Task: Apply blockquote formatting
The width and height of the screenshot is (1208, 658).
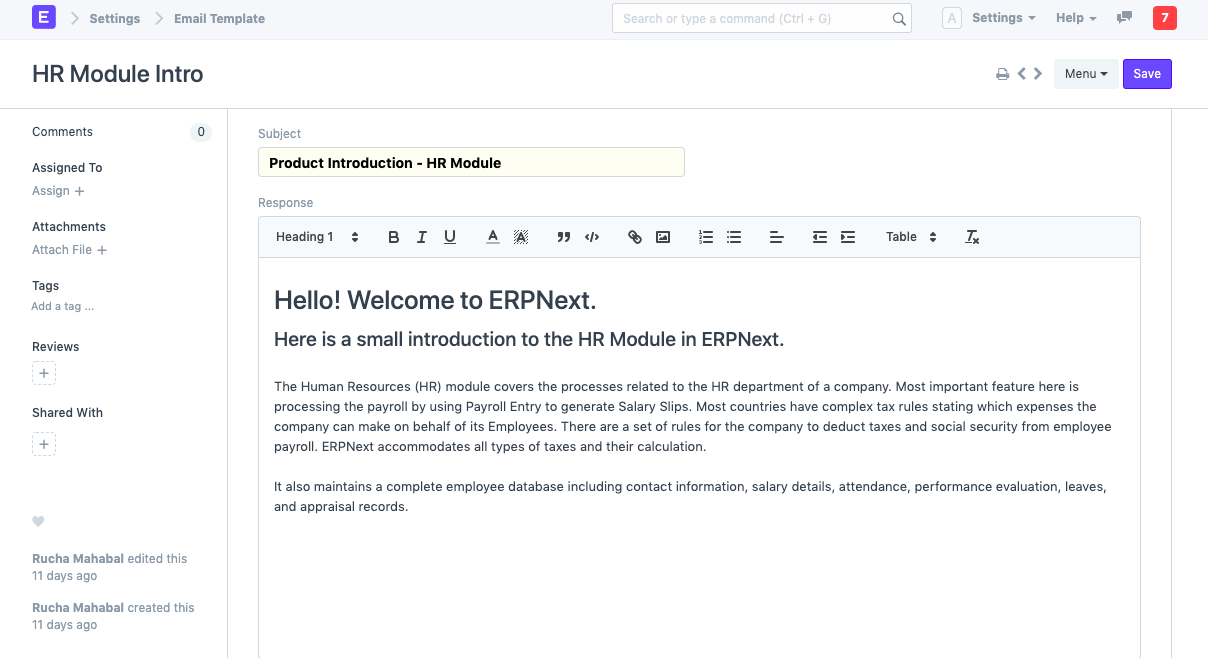Action: pos(563,237)
